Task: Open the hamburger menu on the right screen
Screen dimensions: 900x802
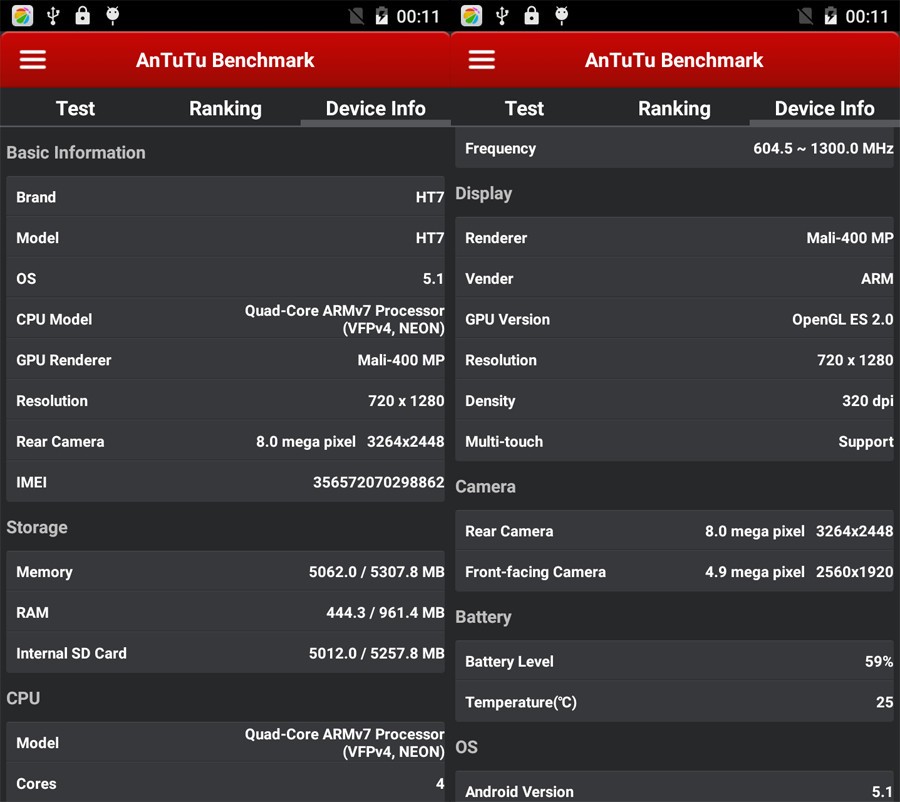Action: [x=482, y=60]
